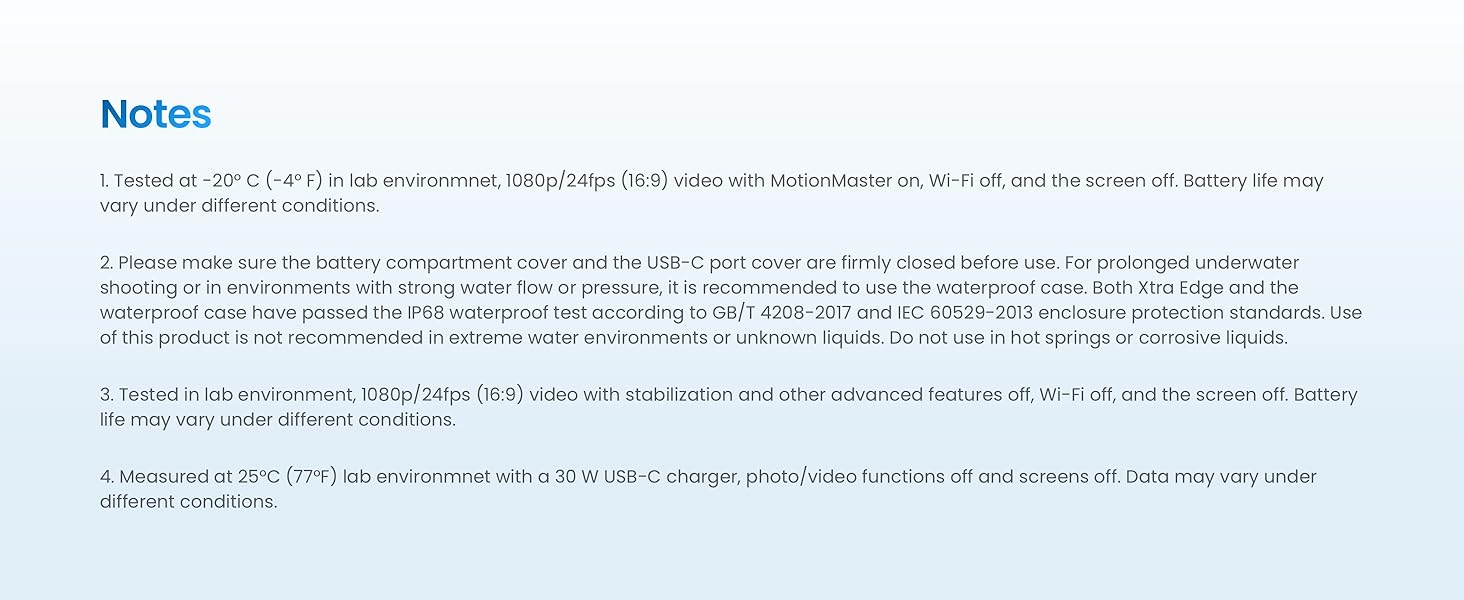Click 'advanced features off' in note 3
The image size is (1464, 600).
pos(916,395)
